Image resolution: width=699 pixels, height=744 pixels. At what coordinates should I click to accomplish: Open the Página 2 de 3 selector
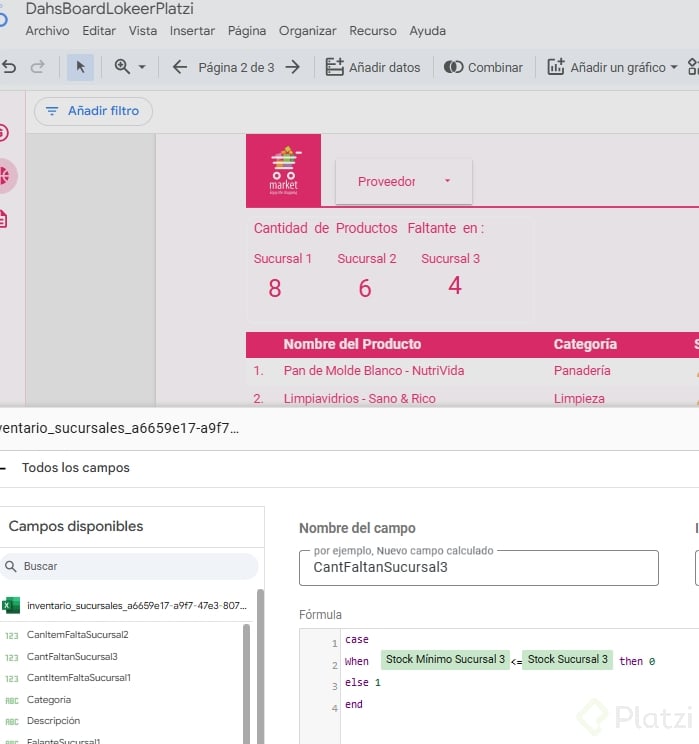tap(236, 67)
